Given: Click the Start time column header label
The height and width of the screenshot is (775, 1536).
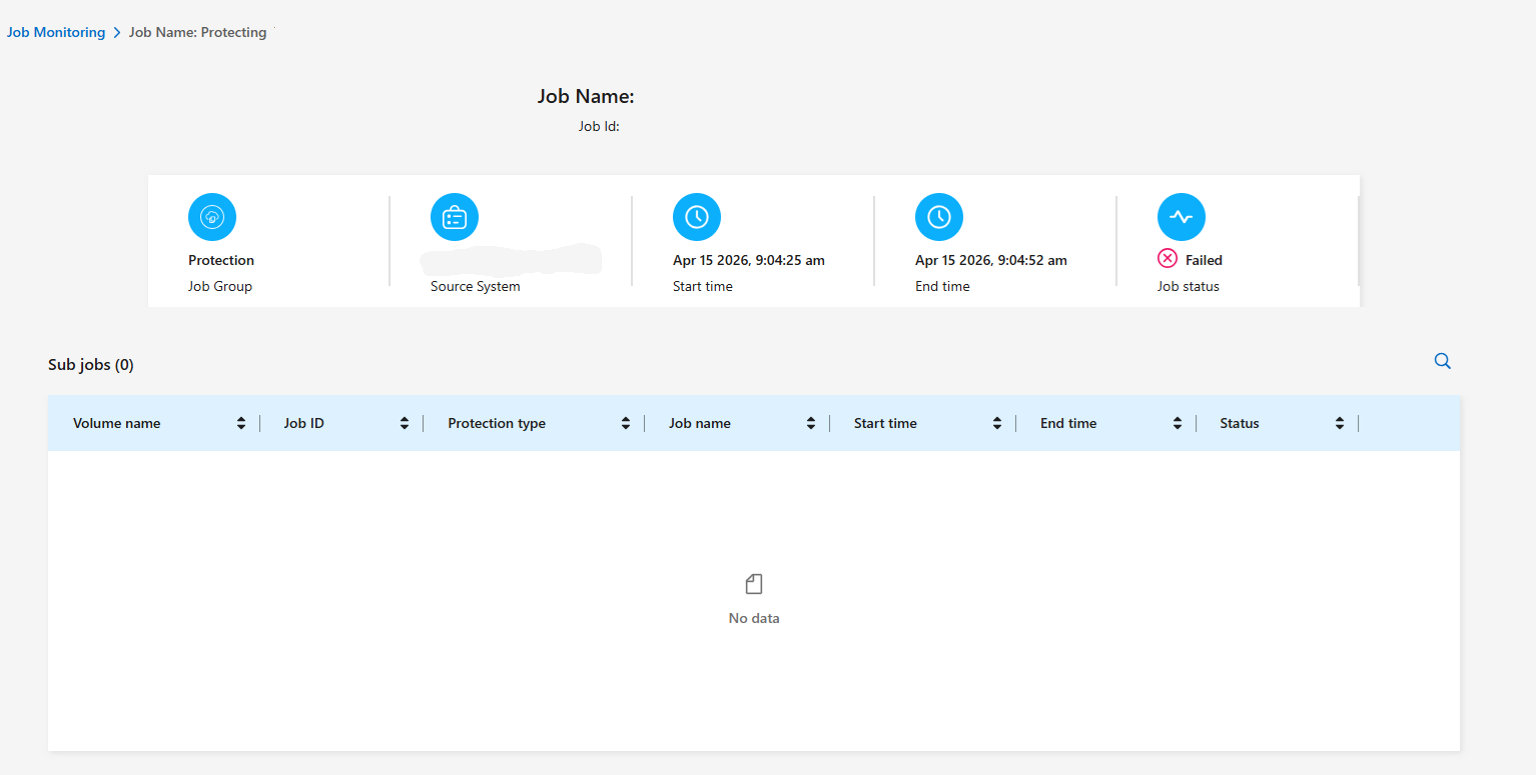Looking at the screenshot, I should [x=885, y=423].
